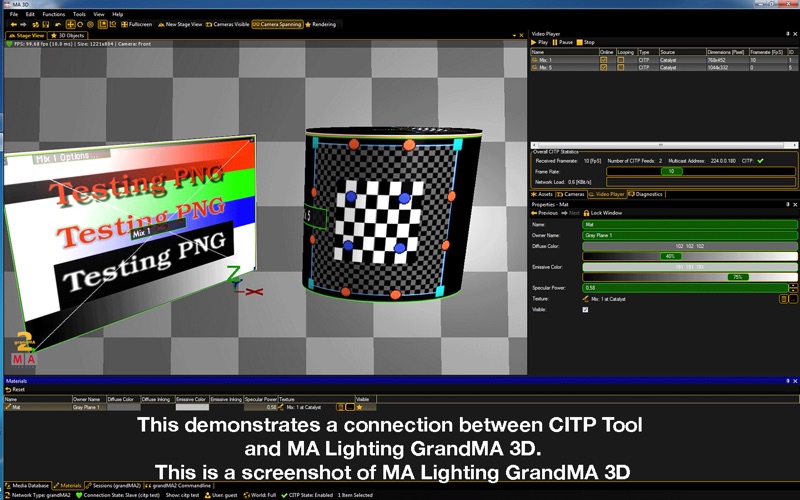Image resolution: width=800 pixels, height=500 pixels.
Task: Click trash icon in Materials table row
Action: 340,407
